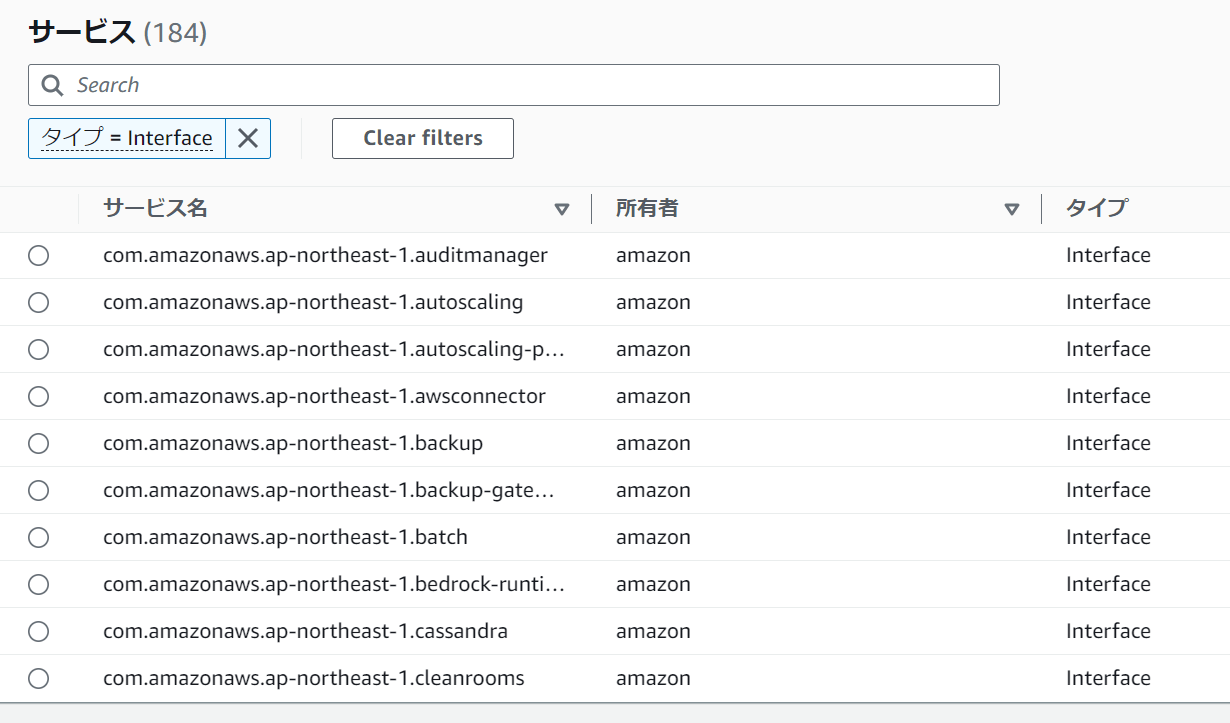This screenshot has height=723, width=1230.
Task: Click the タイプ column header
Action: click(x=1096, y=208)
